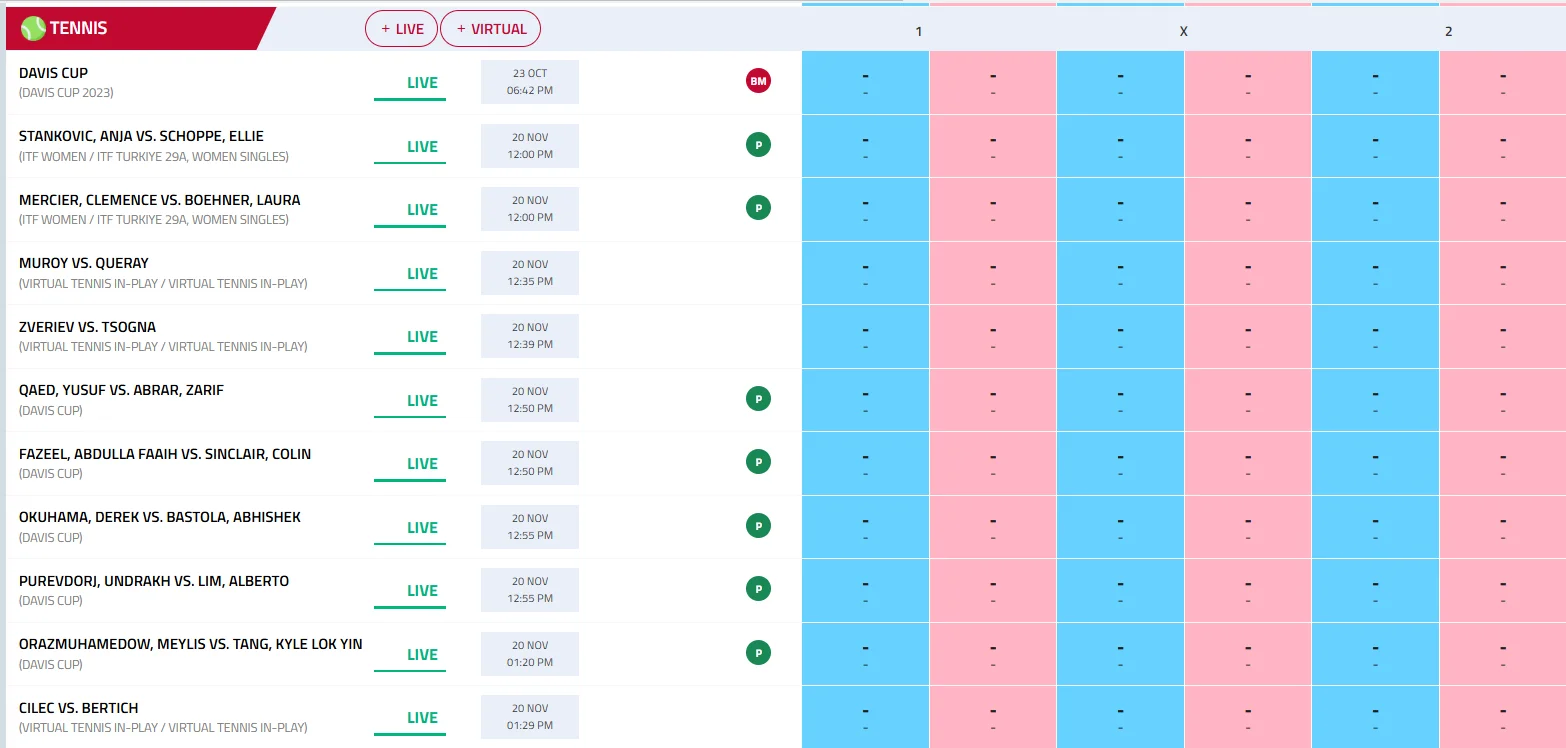The width and height of the screenshot is (1566, 748).
Task: Click the tennis ball icon in header
Action: tap(33, 28)
